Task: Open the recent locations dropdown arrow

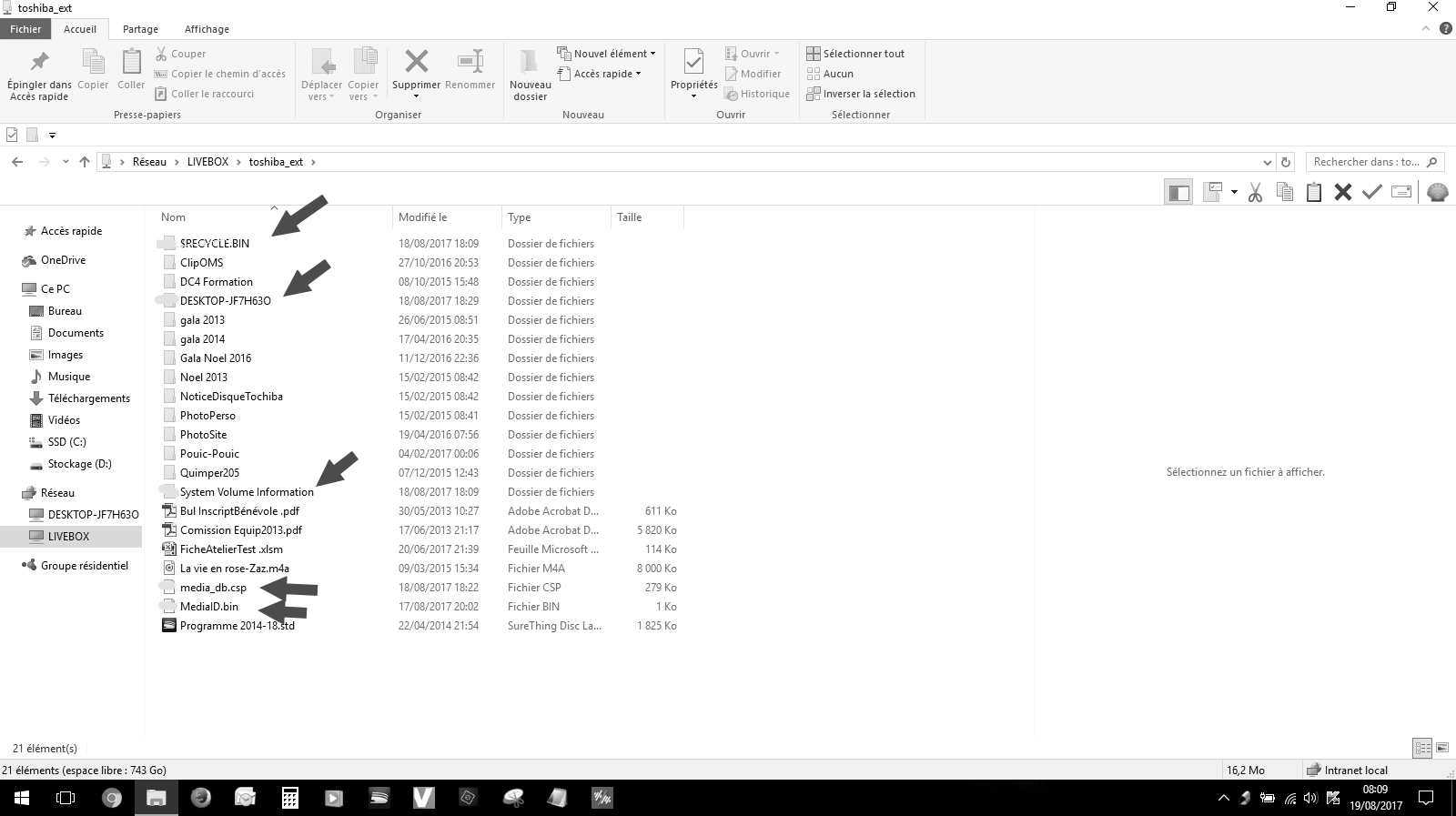Action: [66, 162]
